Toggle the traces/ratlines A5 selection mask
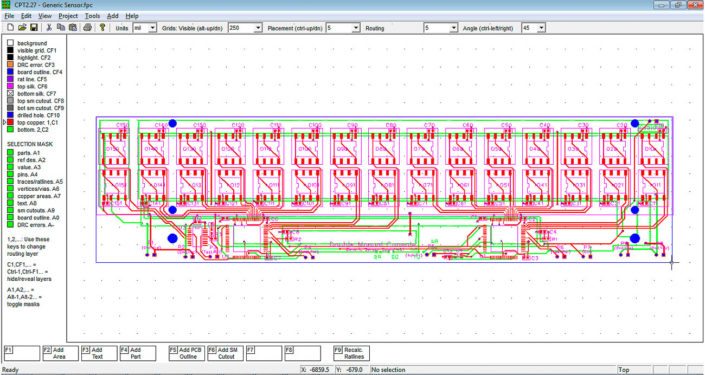 point(10,182)
